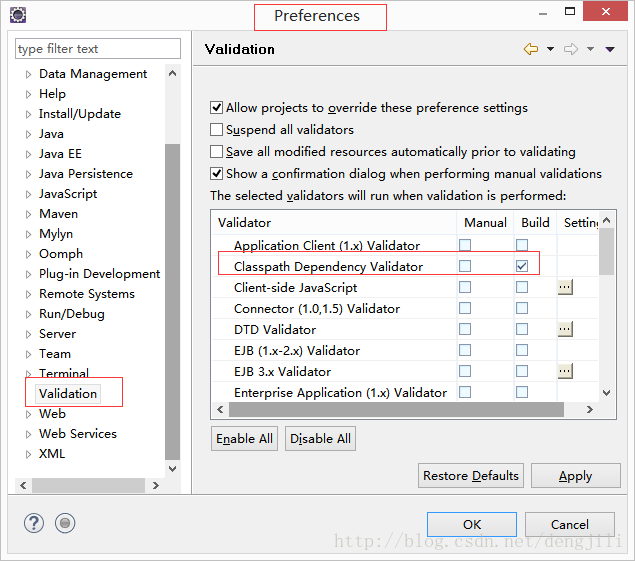Click validator table scroll-right arrow
The image size is (635, 561).
point(590,409)
